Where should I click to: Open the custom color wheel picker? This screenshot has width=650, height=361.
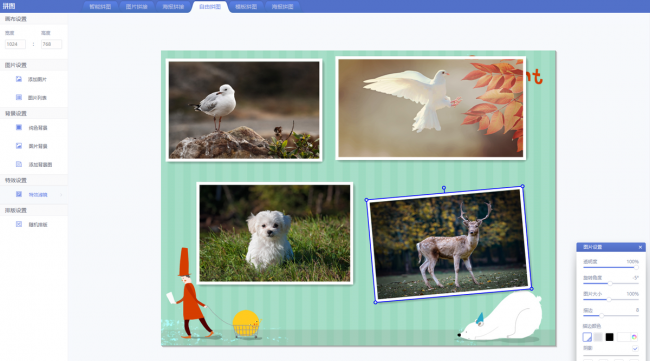click(634, 337)
